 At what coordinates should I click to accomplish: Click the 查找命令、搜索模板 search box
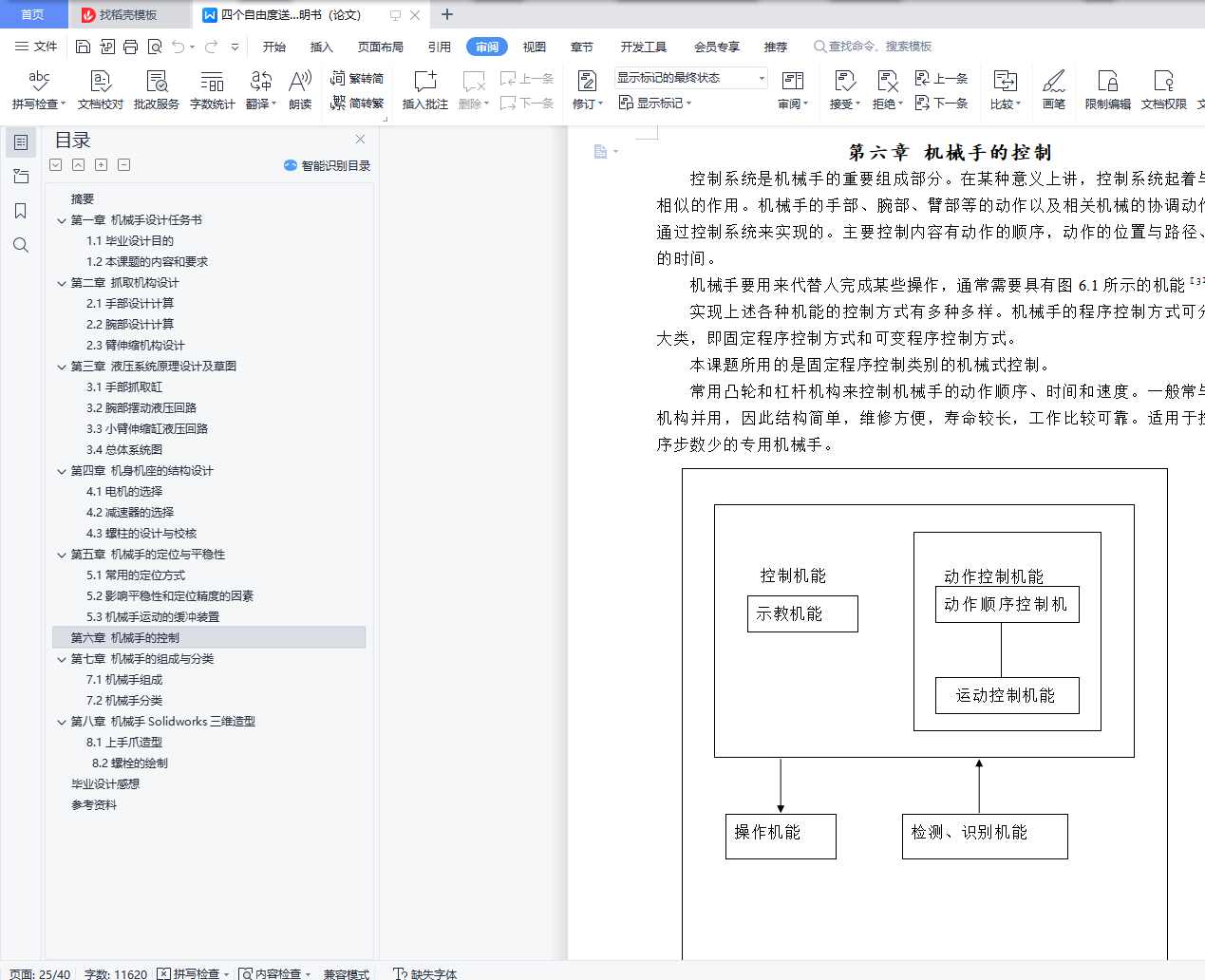[873, 47]
